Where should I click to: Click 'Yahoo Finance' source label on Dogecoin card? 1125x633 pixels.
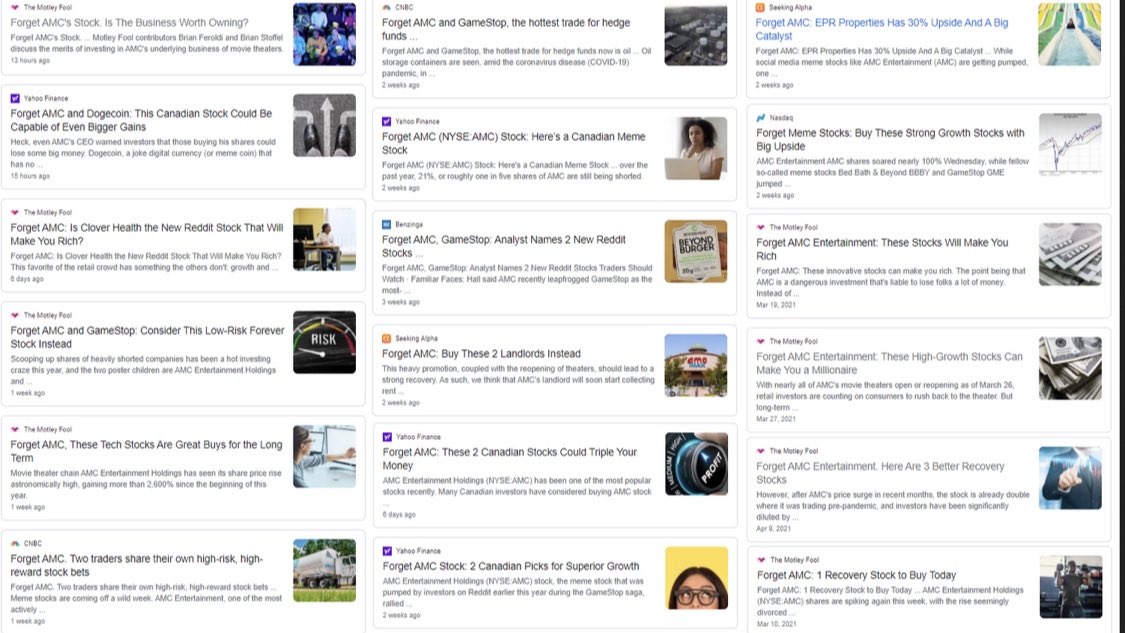[46, 98]
